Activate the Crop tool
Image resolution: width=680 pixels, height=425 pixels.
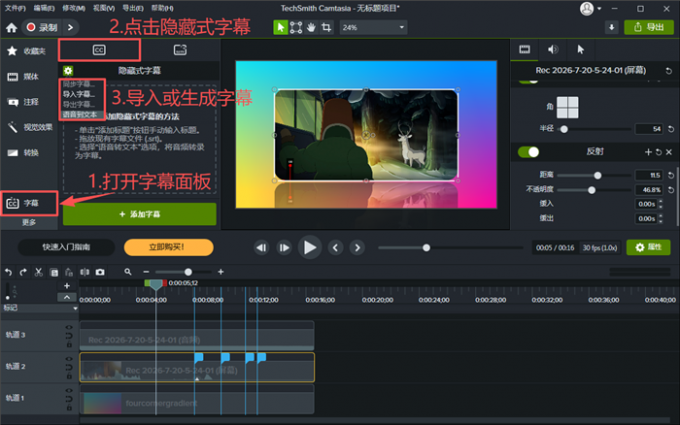point(327,27)
